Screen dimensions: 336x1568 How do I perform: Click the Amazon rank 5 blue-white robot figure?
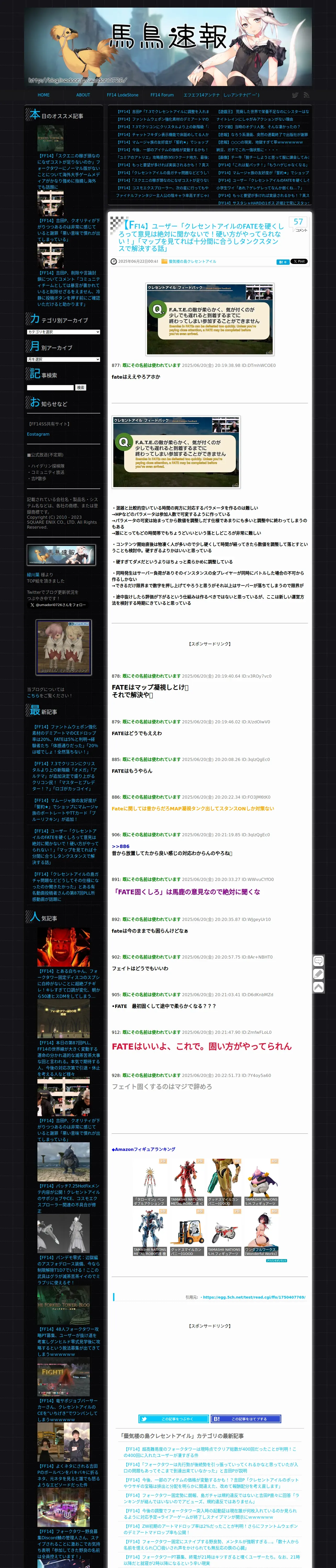[x=149, y=1233]
